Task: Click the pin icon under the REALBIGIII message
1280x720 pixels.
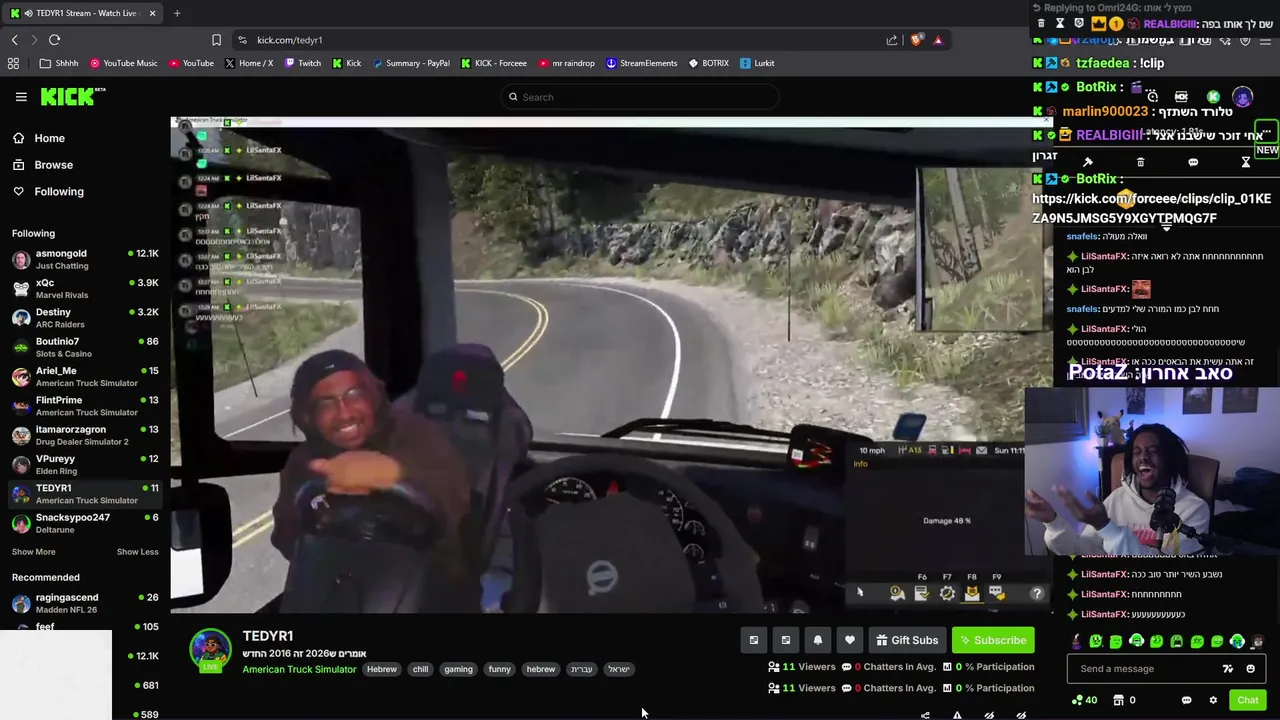Action: (1088, 162)
